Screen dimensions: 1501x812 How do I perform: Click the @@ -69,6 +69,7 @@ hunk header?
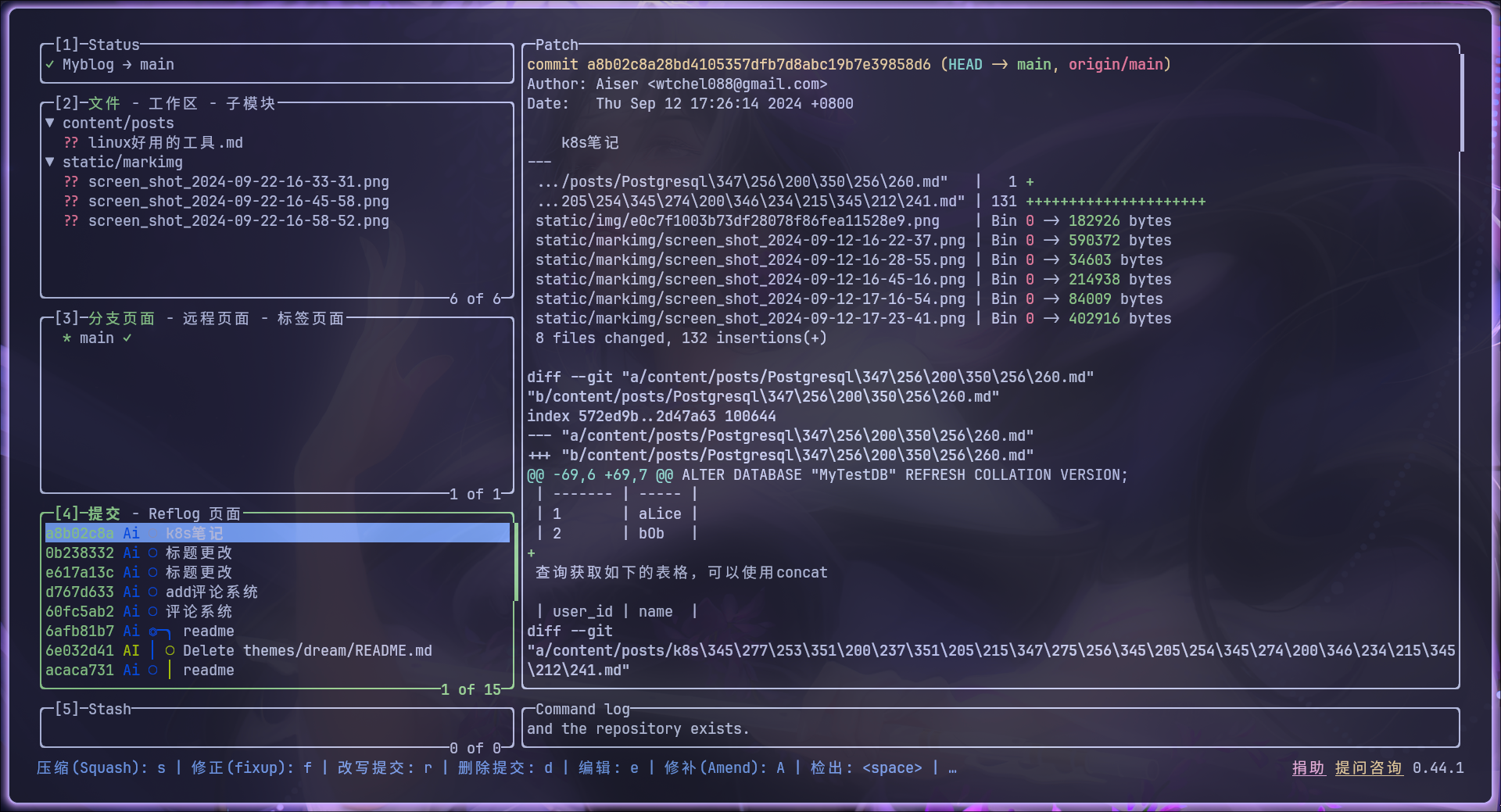tap(600, 474)
